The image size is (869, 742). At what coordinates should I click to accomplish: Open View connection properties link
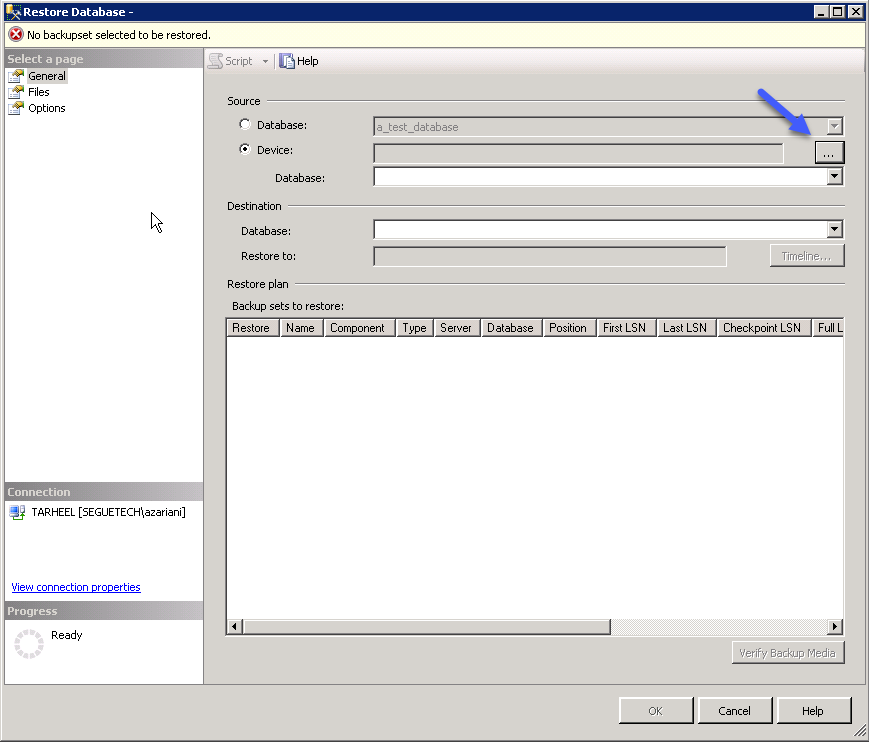click(x=76, y=587)
